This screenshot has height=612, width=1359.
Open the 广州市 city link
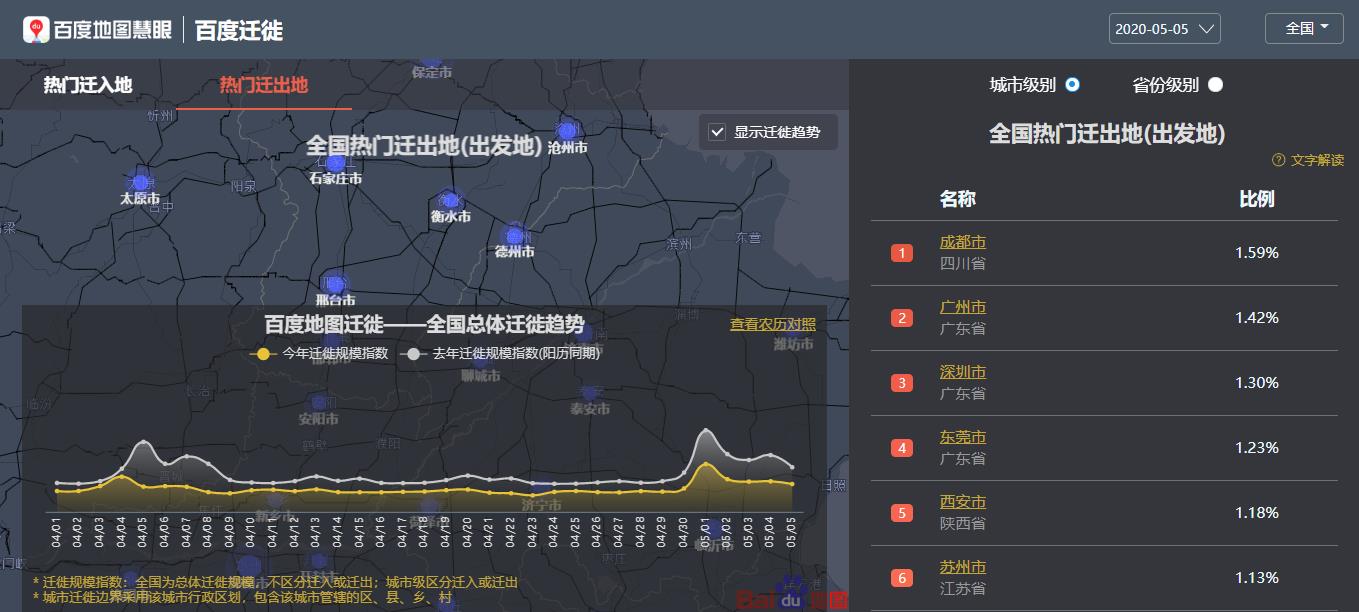(x=963, y=307)
